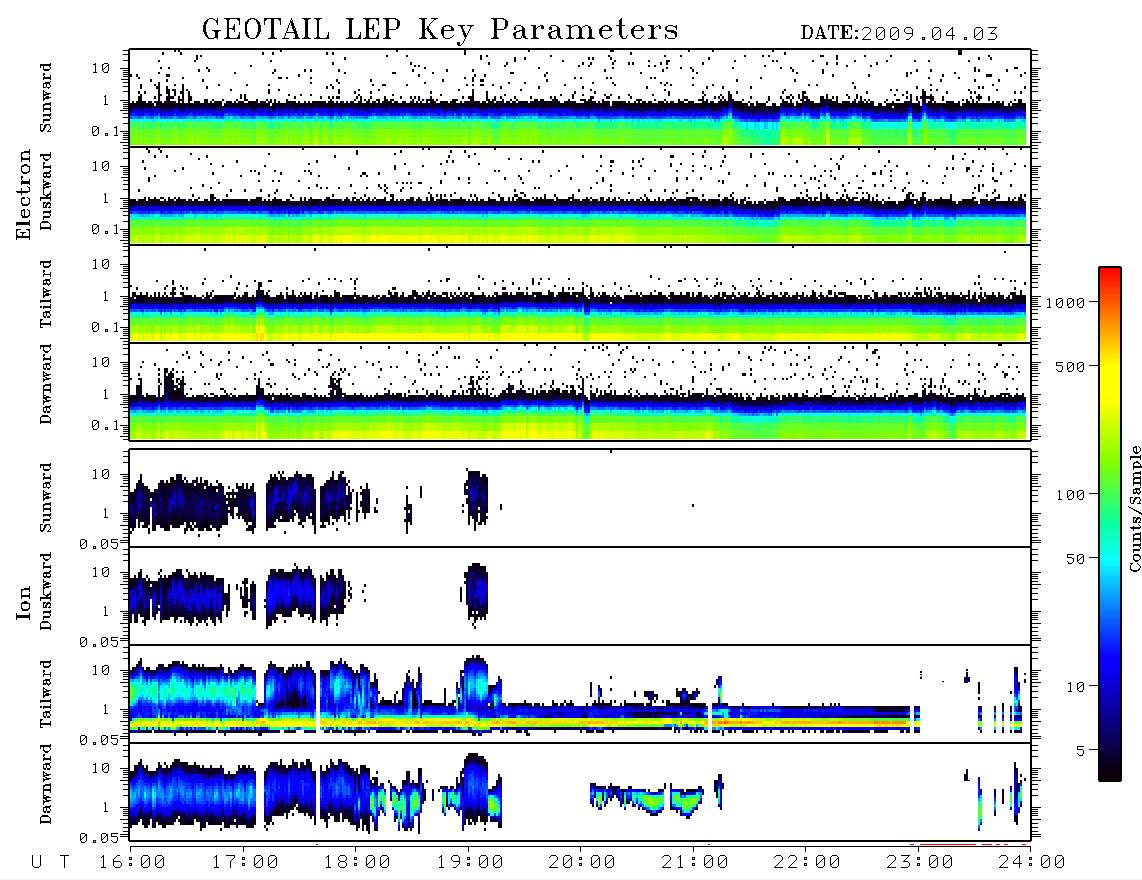Click the Ion Dawnward spectrogram panel
The width and height of the screenshot is (1142, 880).
point(580,792)
